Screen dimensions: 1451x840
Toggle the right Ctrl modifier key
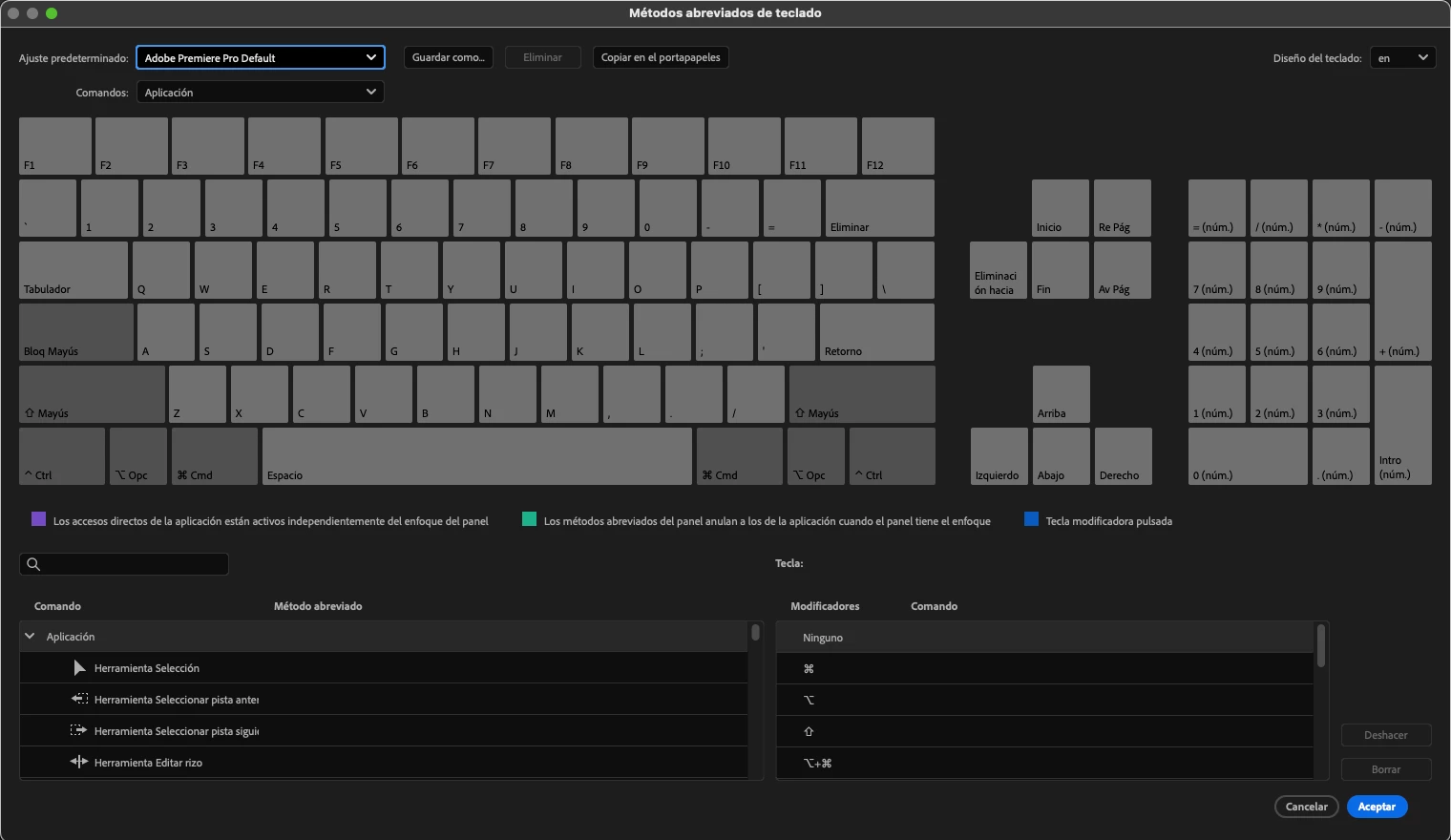pos(893,456)
